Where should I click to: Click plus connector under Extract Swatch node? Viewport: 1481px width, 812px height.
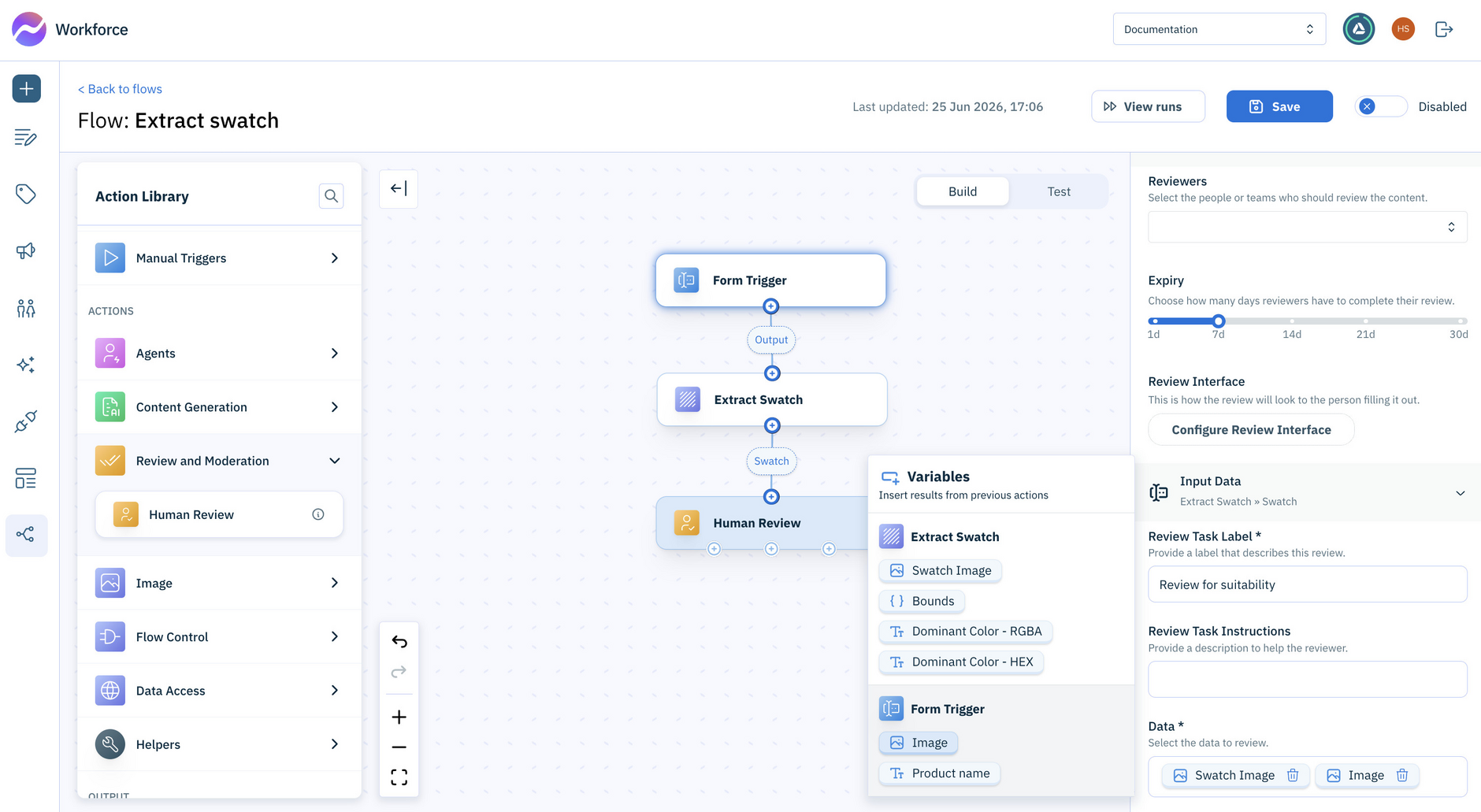pos(772,425)
